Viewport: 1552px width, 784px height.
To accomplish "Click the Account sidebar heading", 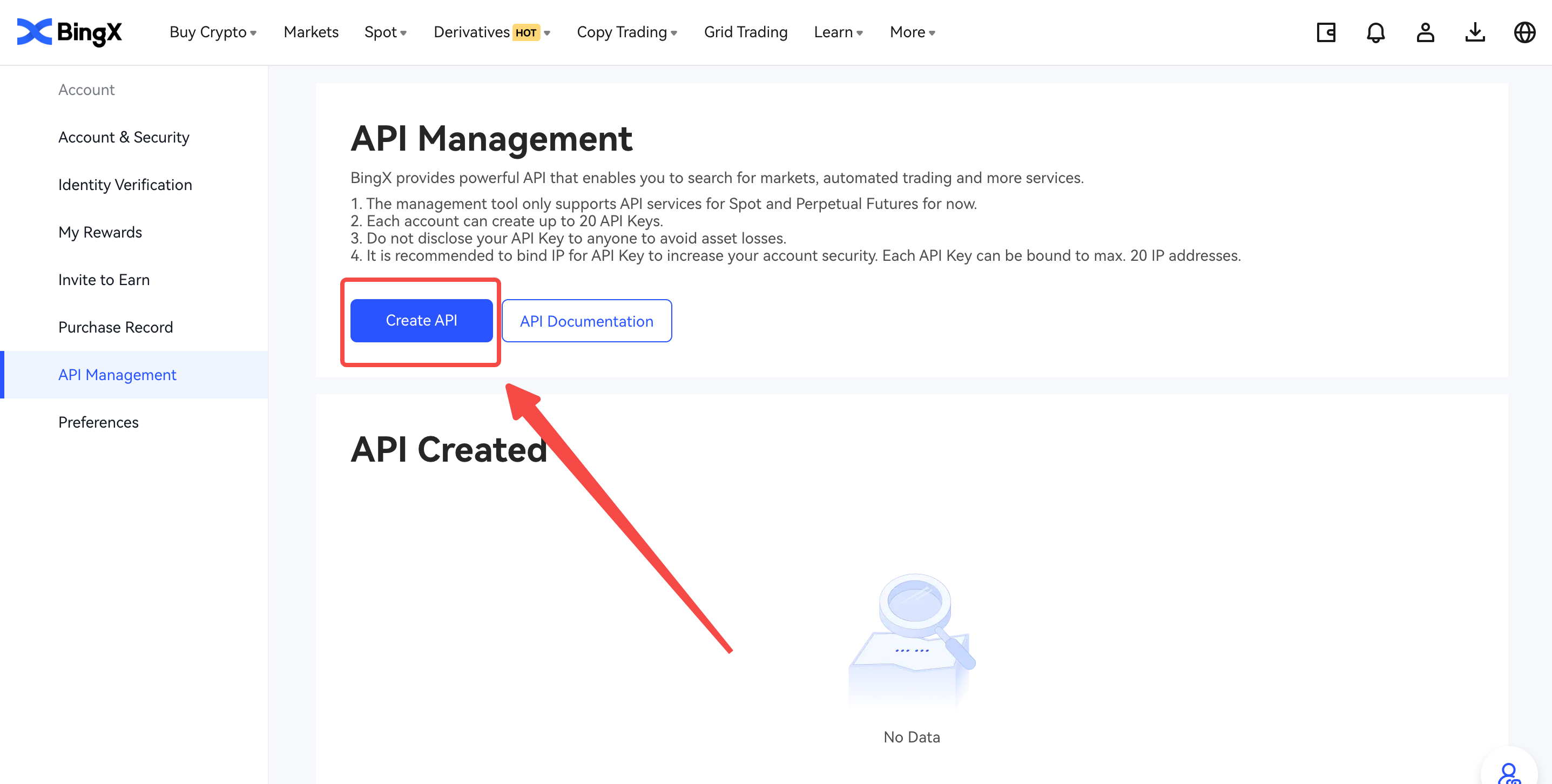I will (86, 90).
